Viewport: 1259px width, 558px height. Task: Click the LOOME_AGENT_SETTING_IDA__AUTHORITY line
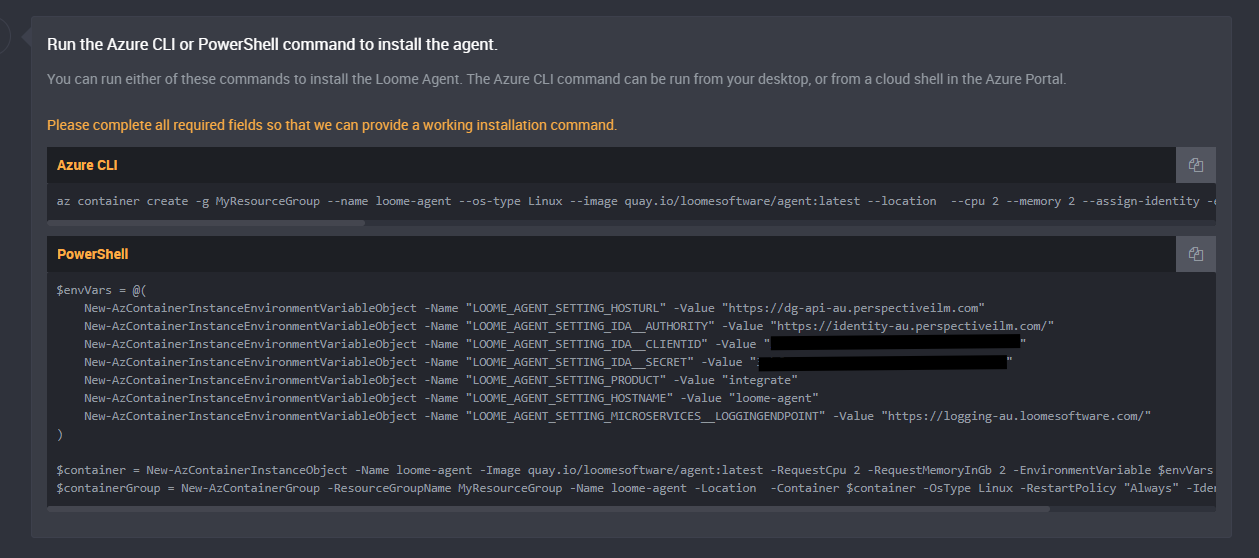click(570, 326)
